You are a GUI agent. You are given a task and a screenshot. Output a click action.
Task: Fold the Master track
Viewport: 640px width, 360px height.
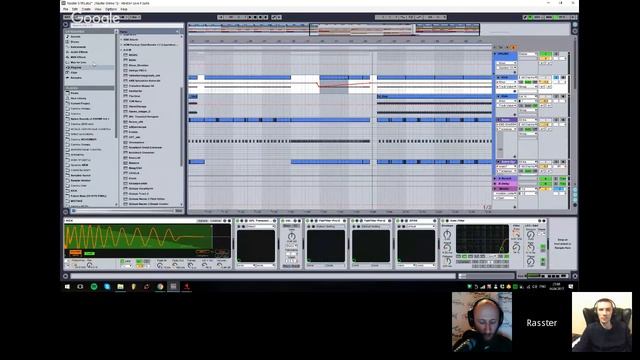(x=496, y=189)
